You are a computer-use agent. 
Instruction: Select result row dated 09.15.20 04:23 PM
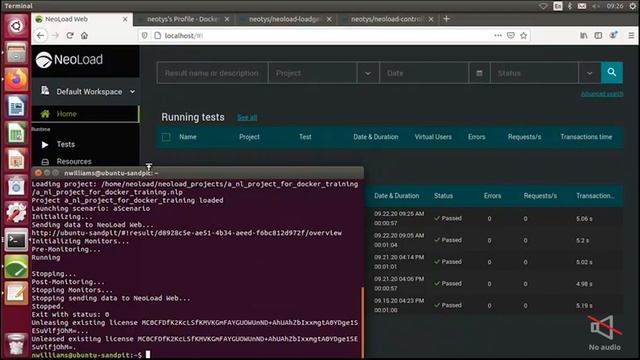point(494,305)
